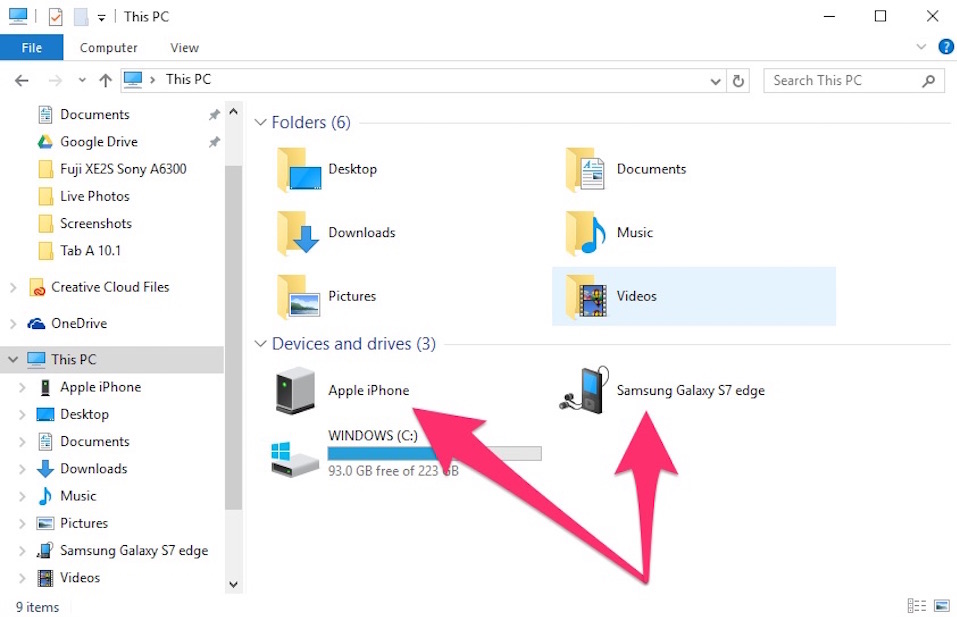Click the "9 items" status bar text
This screenshot has width=957, height=617.
(x=37, y=607)
